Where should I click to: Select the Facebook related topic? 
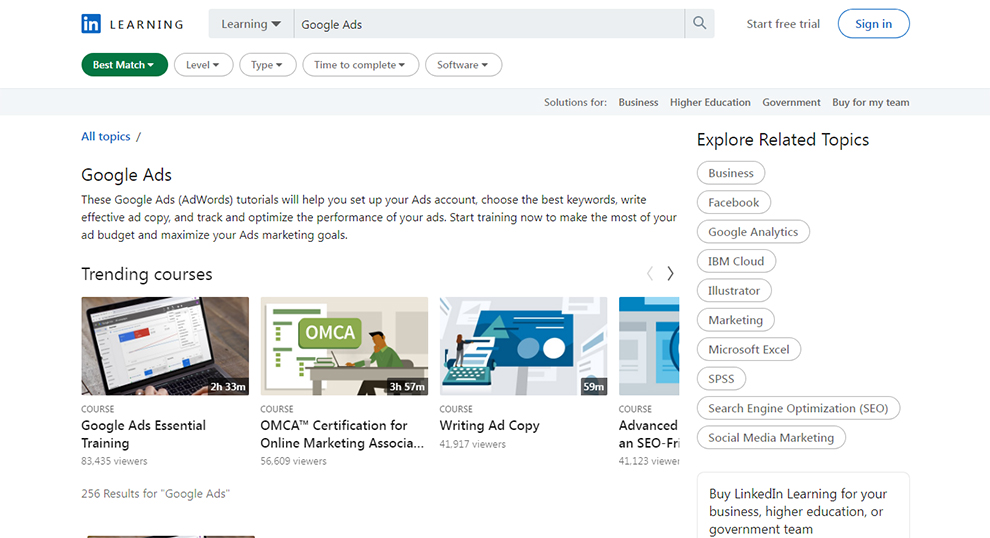(x=734, y=202)
